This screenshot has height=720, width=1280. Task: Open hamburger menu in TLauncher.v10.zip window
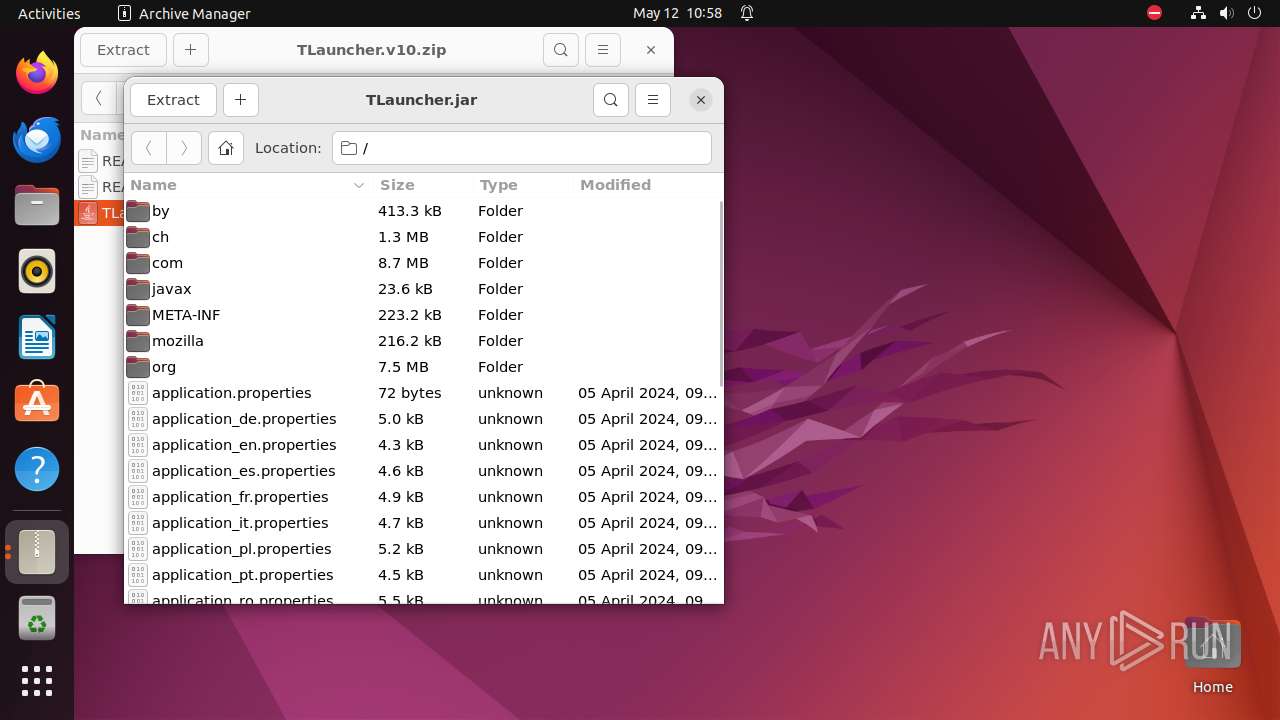(x=602, y=50)
